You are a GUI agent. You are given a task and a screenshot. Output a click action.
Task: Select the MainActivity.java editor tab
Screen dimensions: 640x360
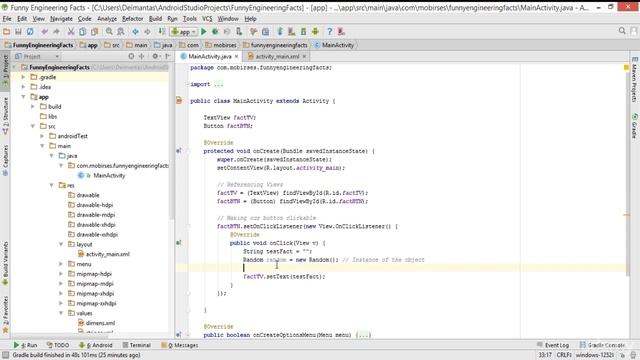(x=209, y=56)
